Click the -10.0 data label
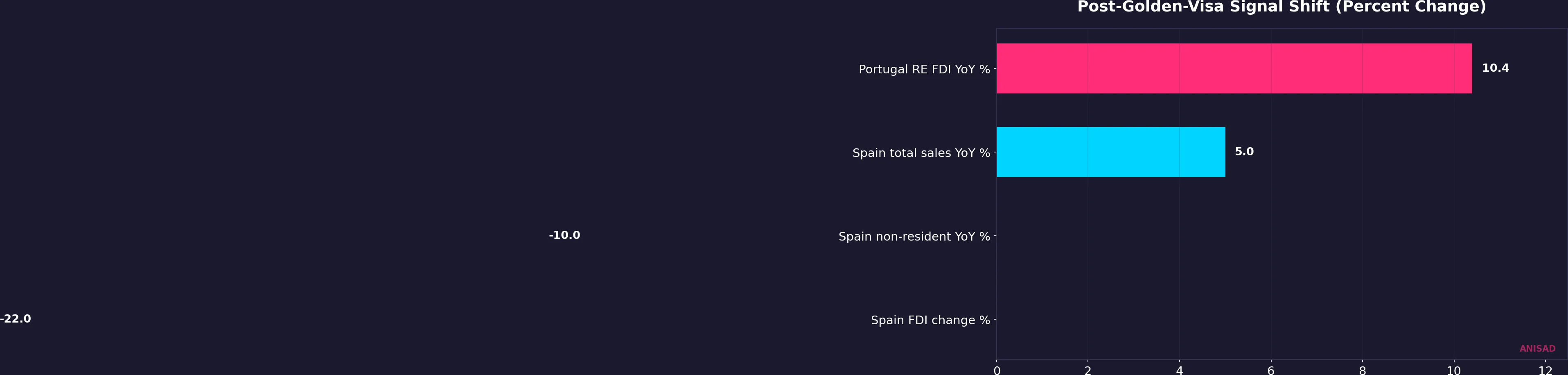This screenshot has height=375, width=1568. pos(564,235)
